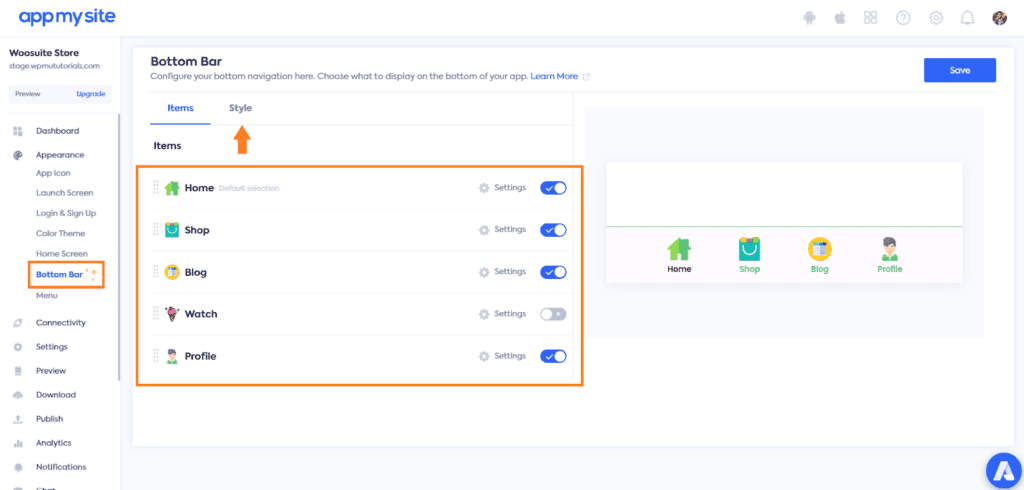Viewport: 1024px width, 490px height.
Task: Disable the Home item toggle
Action: (x=553, y=188)
